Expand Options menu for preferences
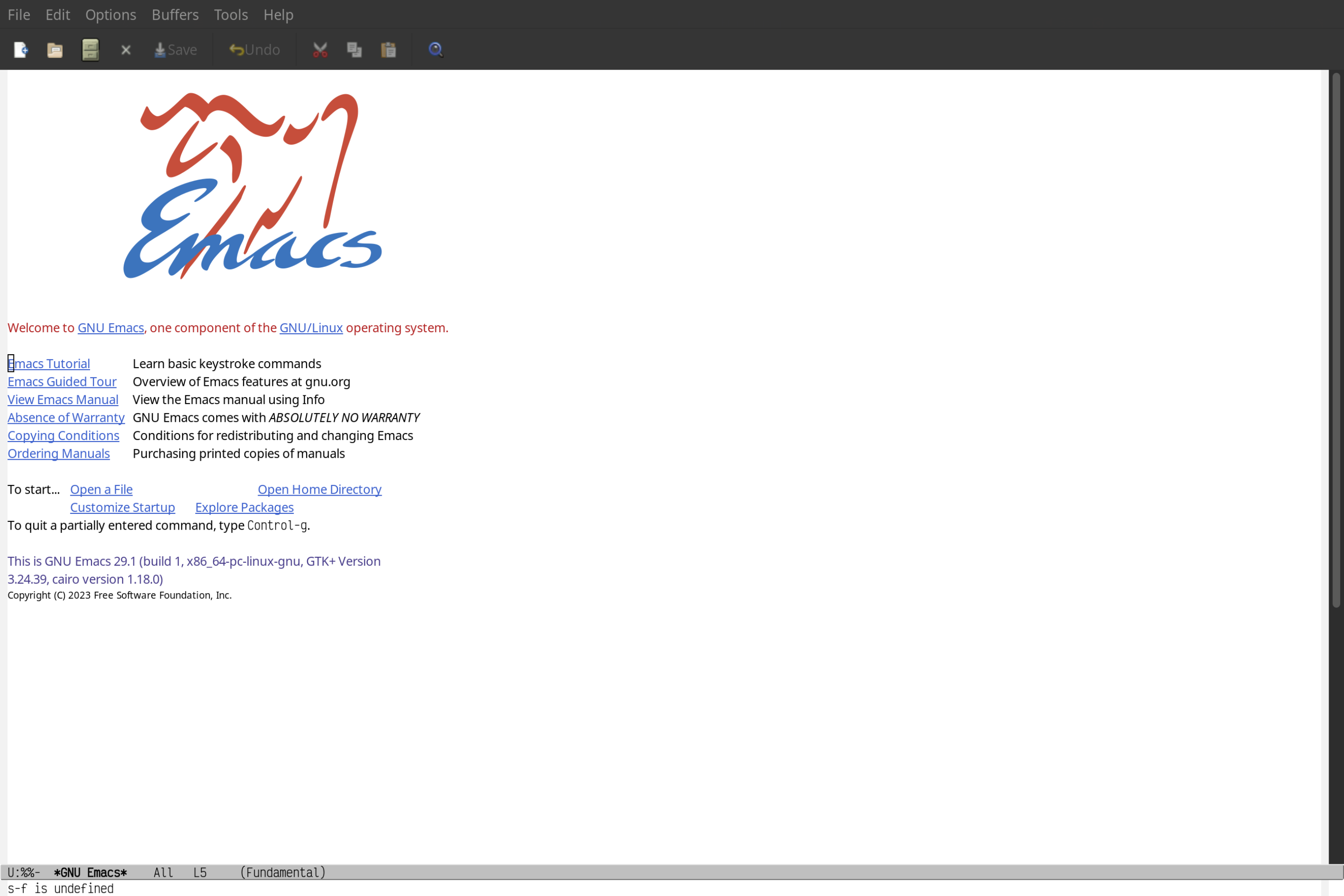This screenshot has height=896, width=1344. click(110, 14)
